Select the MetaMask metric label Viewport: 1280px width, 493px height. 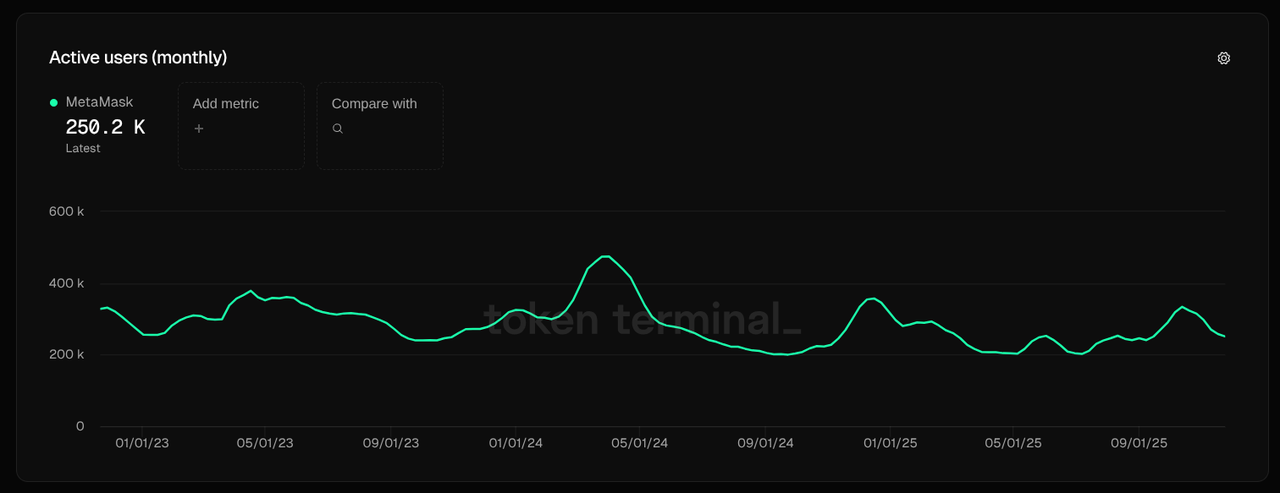coord(99,102)
